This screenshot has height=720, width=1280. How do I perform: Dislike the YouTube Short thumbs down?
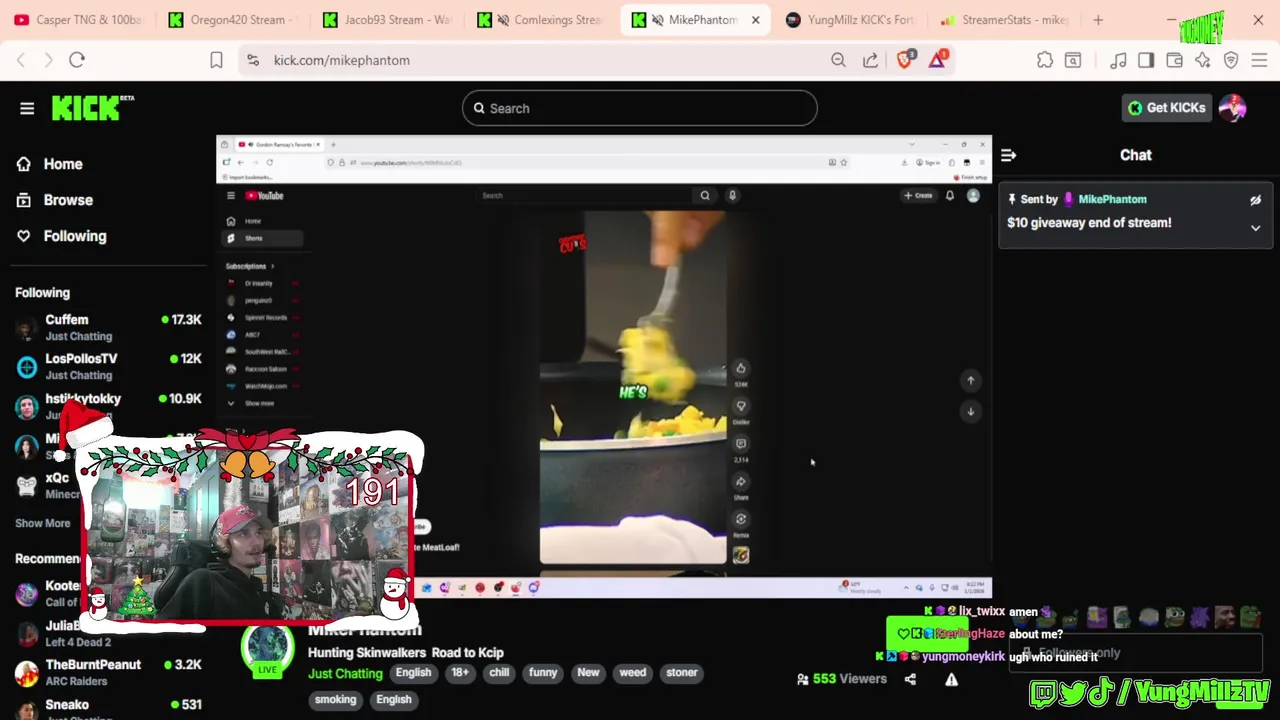(741, 406)
